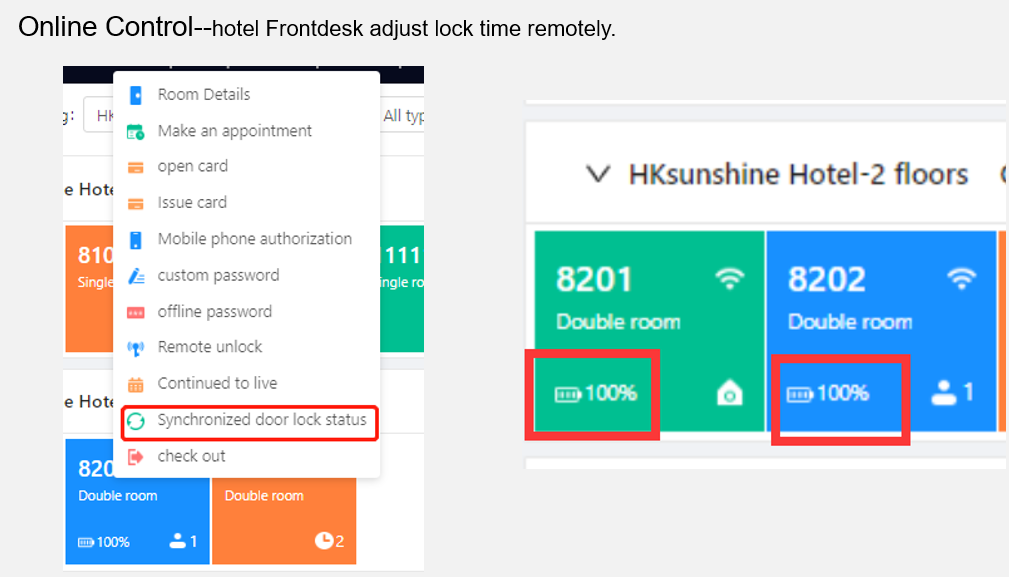
Task: Select "Make an appointment" from the context menu
Action: click(234, 131)
